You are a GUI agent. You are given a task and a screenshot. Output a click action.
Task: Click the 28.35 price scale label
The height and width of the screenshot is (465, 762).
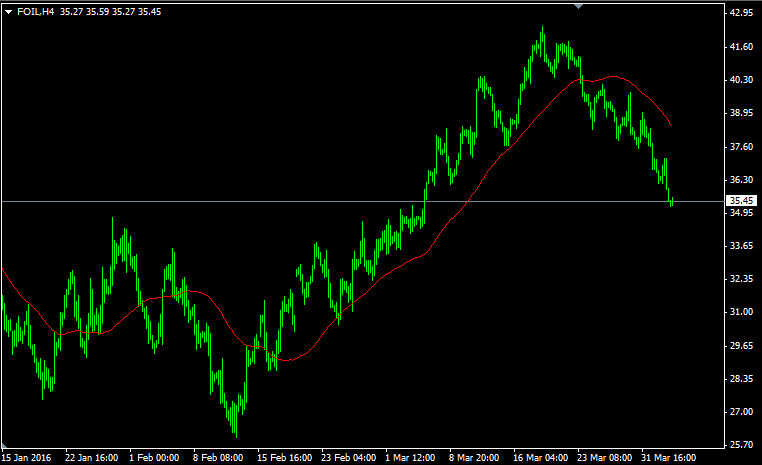pos(742,379)
